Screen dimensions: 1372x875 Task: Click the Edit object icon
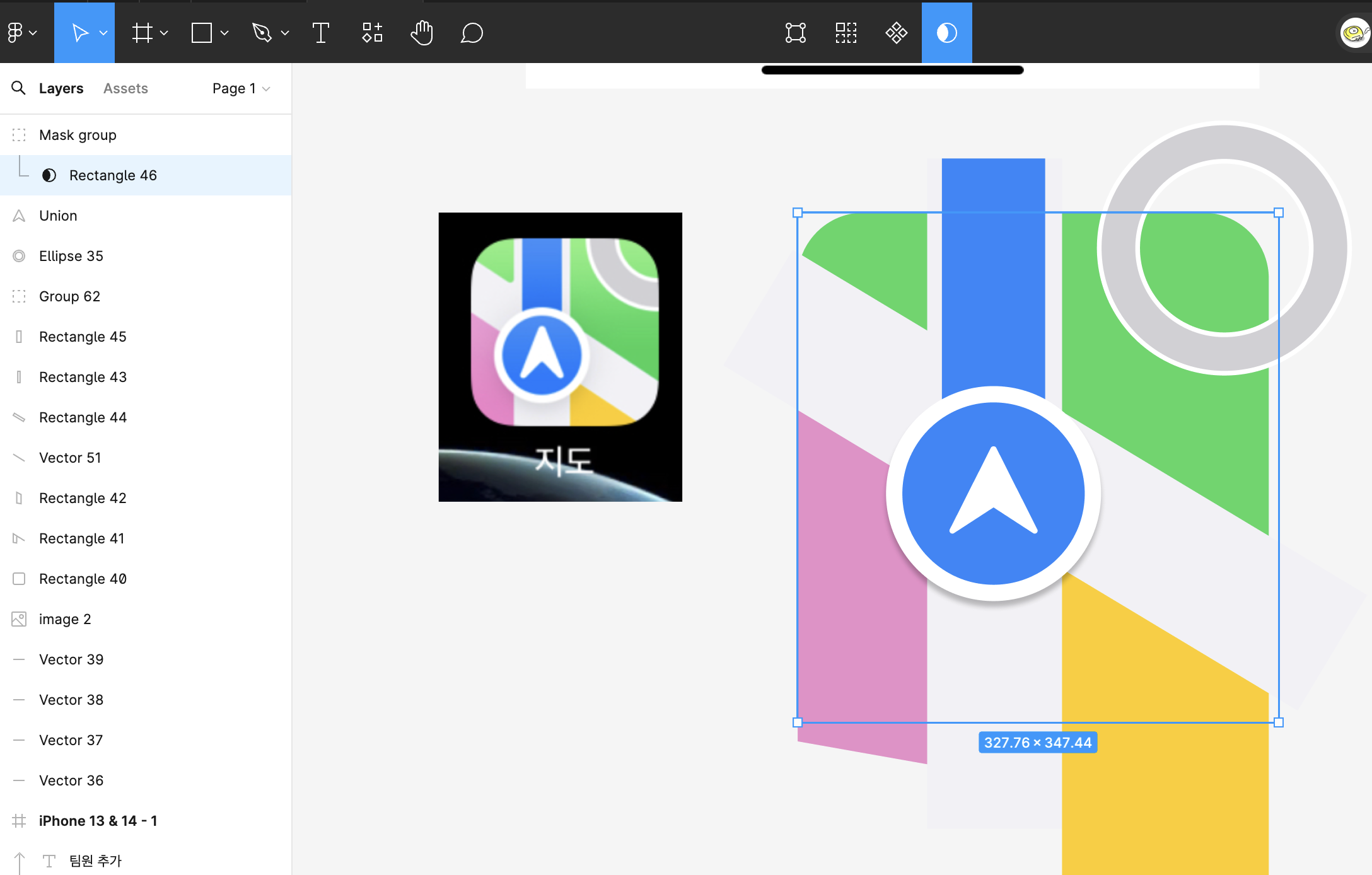click(x=795, y=33)
